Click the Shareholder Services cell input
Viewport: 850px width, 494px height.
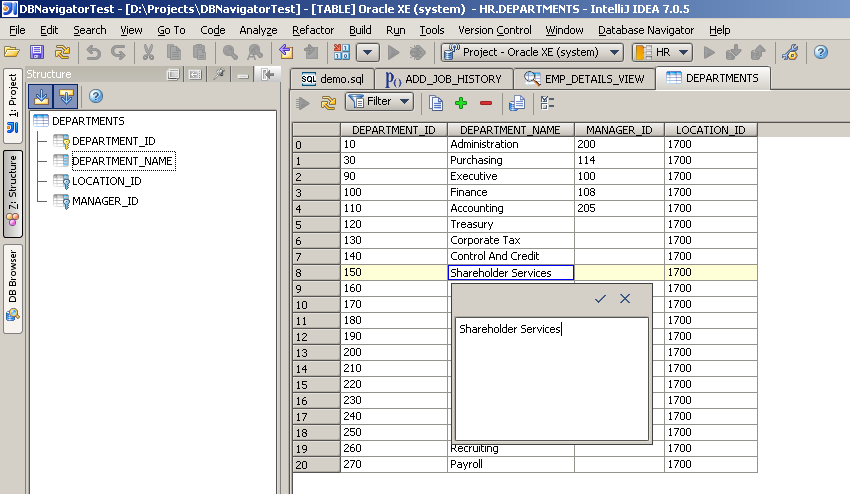point(511,273)
